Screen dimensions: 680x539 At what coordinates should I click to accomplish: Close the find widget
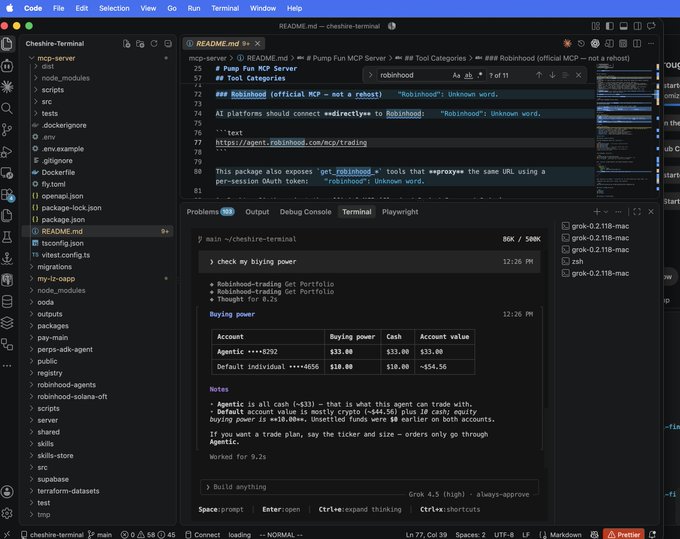click(579, 75)
